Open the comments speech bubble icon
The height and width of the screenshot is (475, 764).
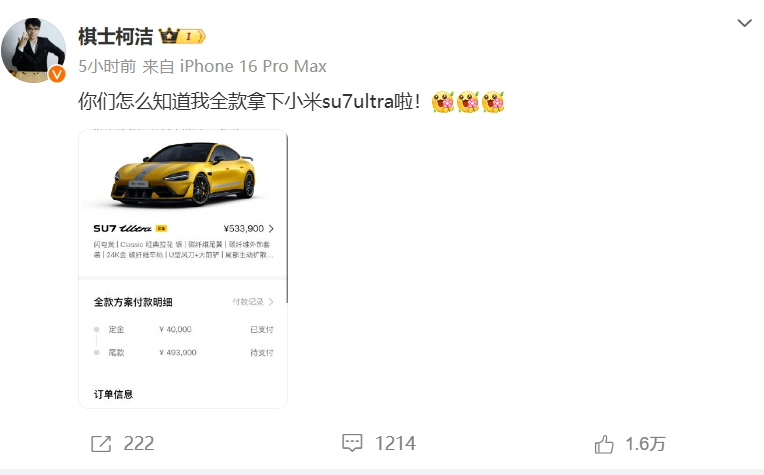(x=352, y=443)
